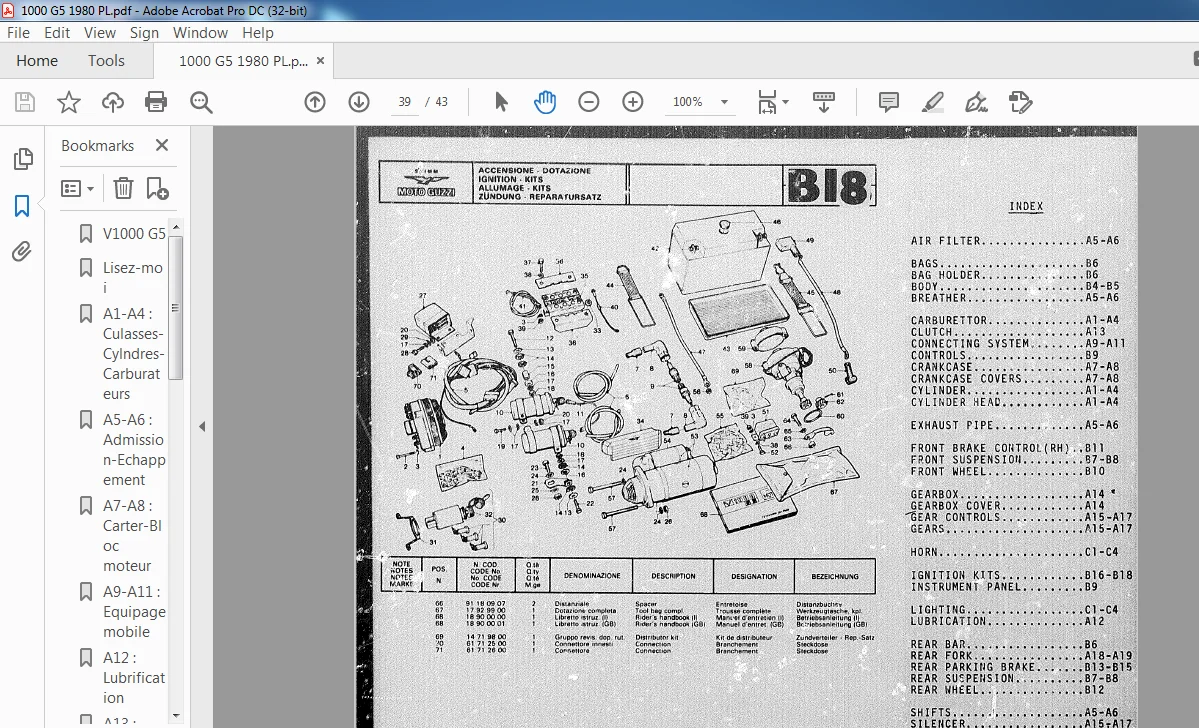Open the Sign document tool

[976, 102]
